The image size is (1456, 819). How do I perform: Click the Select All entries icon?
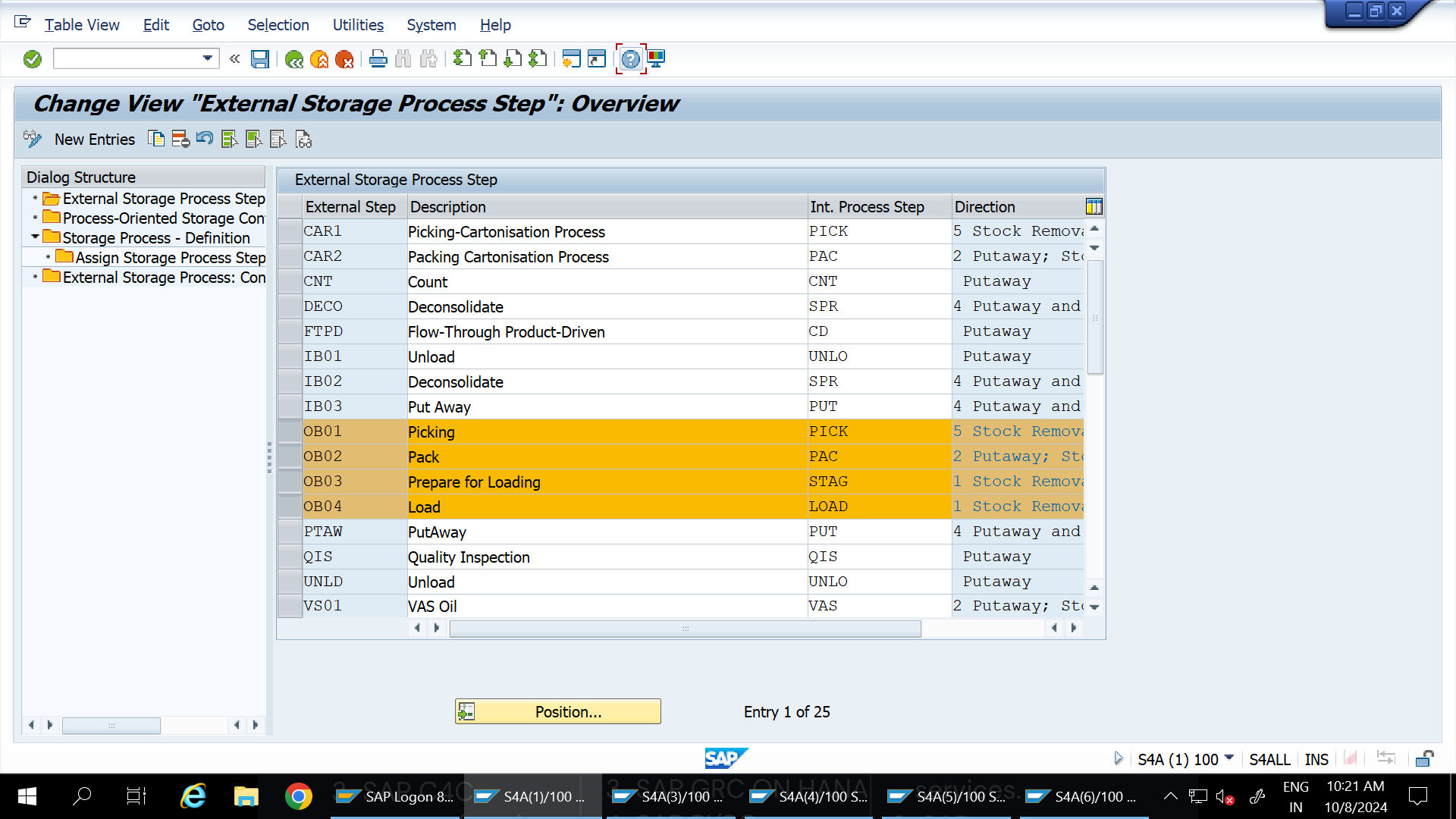click(x=229, y=139)
